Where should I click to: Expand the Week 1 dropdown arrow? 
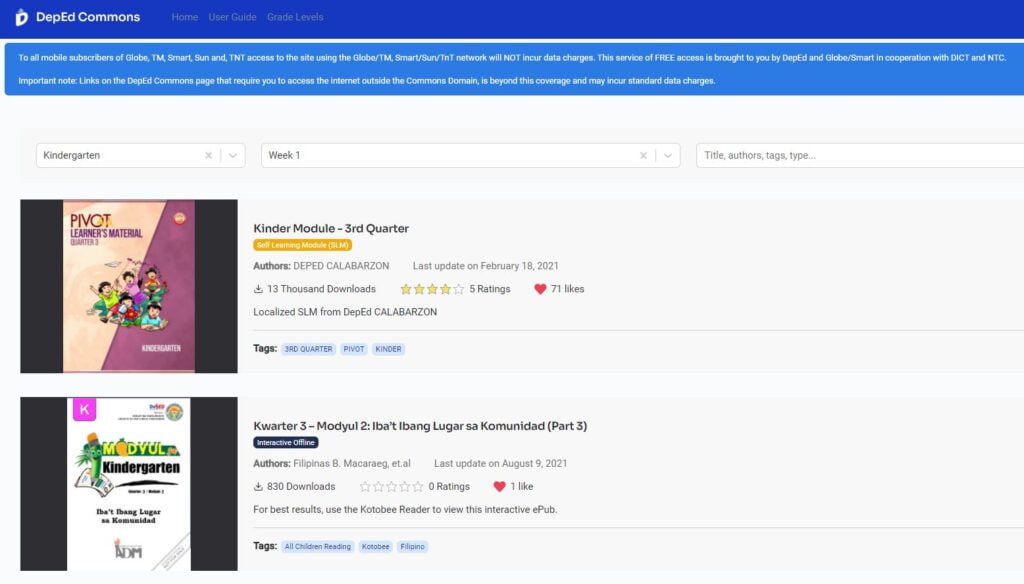pyautogui.click(x=667, y=155)
